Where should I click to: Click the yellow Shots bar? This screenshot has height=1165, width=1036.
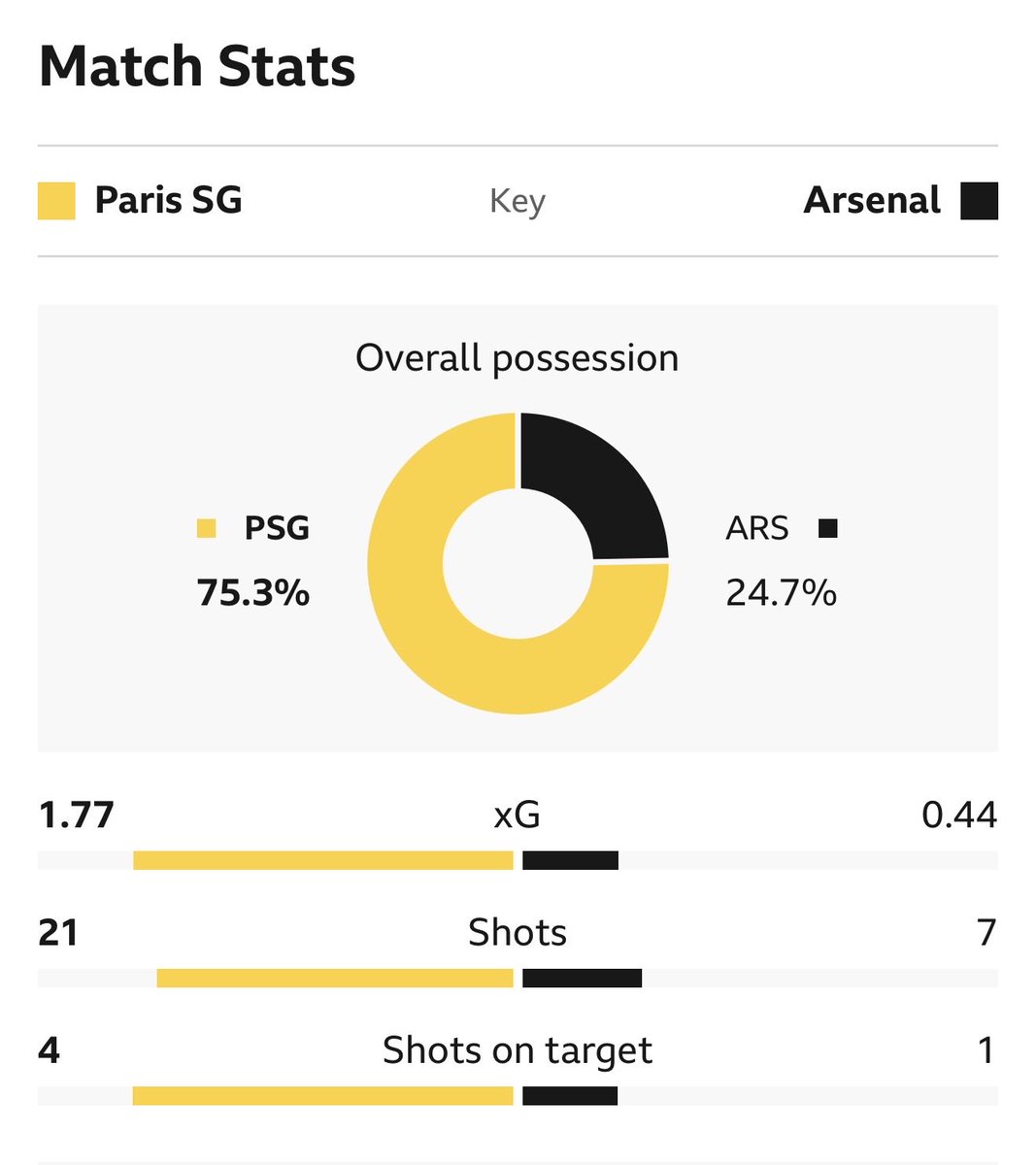[x=335, y=978]
